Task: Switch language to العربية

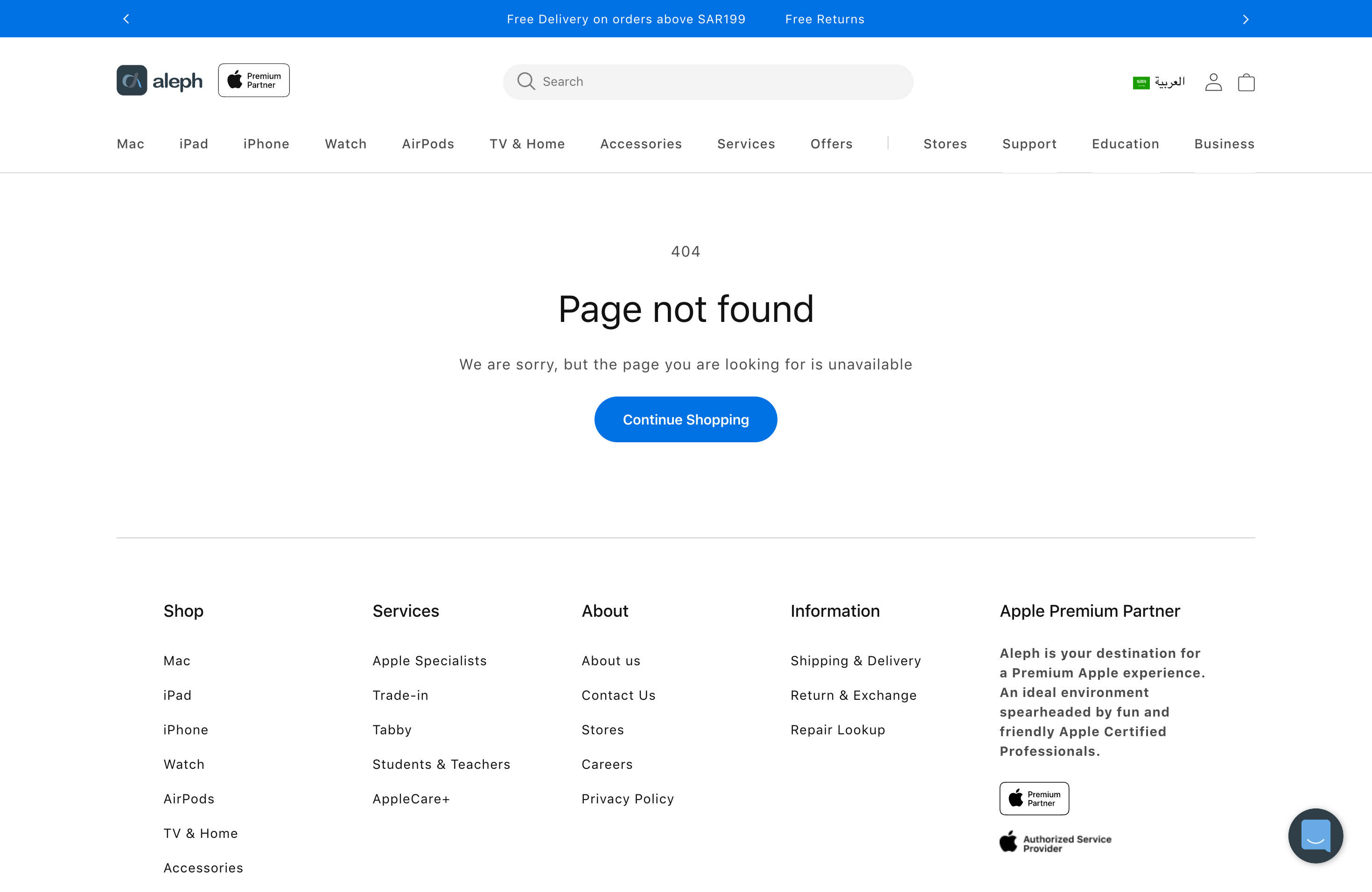Action: coord(1169,82)
